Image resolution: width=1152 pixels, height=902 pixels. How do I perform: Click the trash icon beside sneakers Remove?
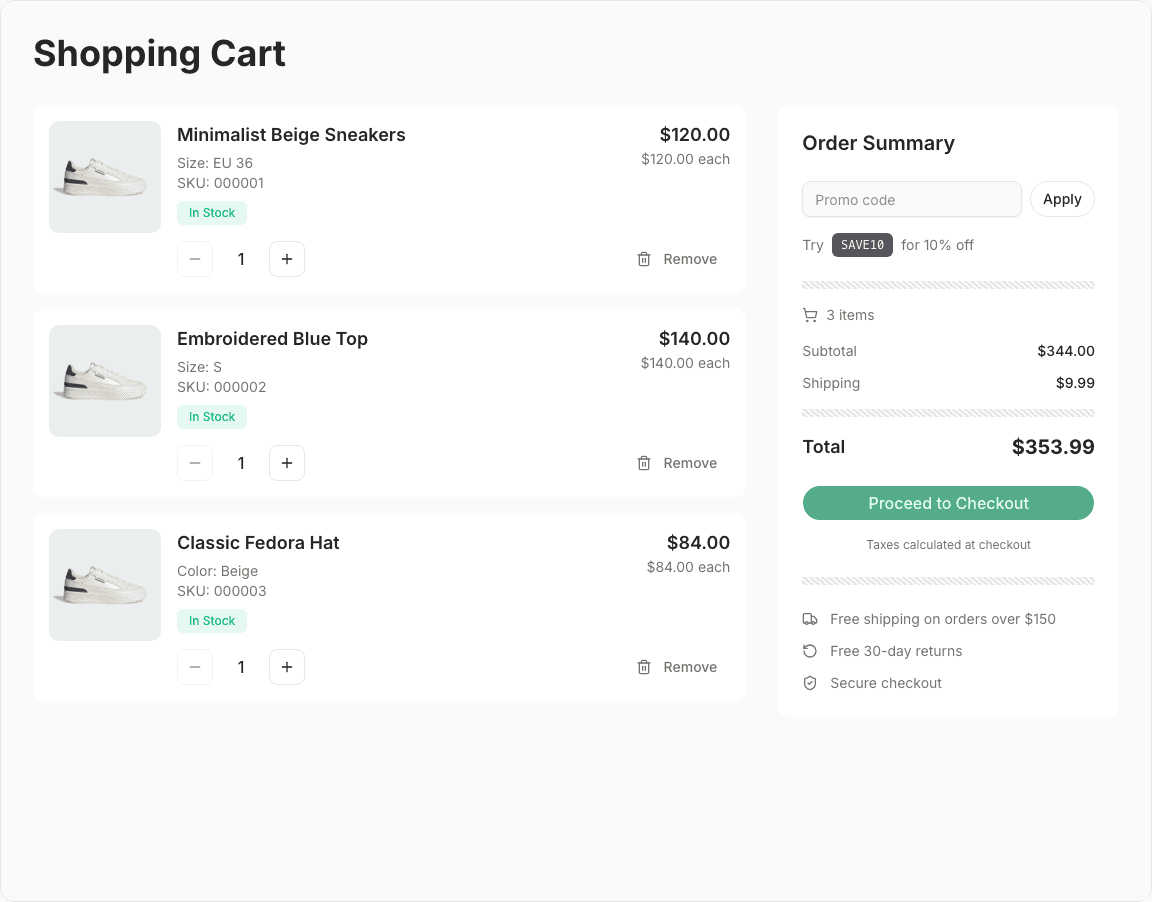pos(644,259)
